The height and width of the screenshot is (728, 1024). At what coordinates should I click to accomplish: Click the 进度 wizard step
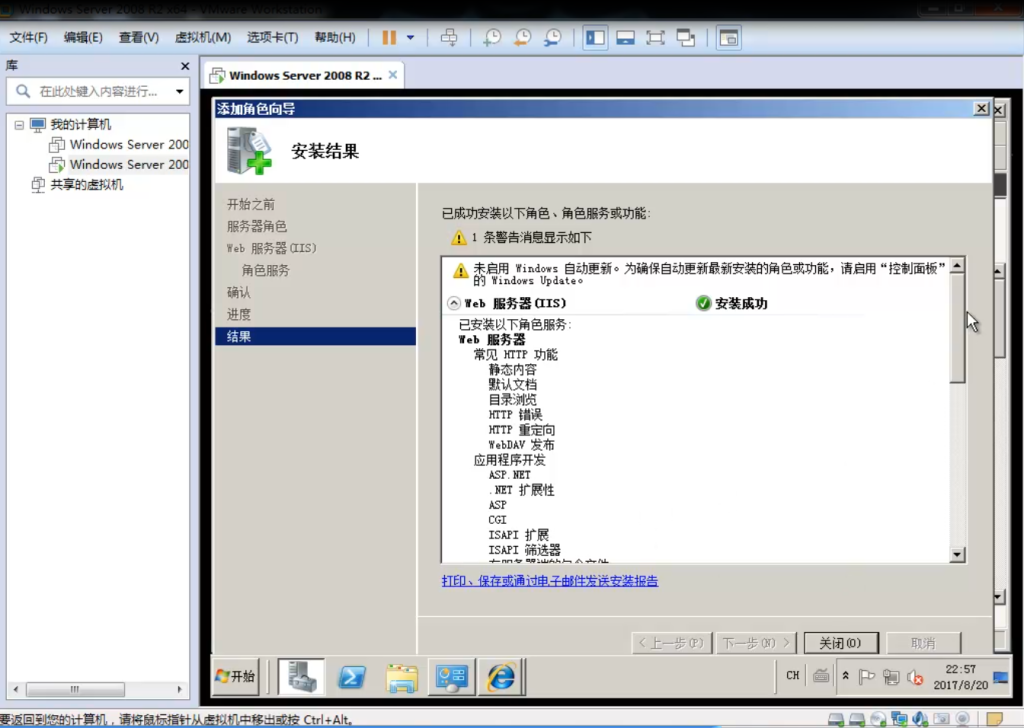[238, 315]
